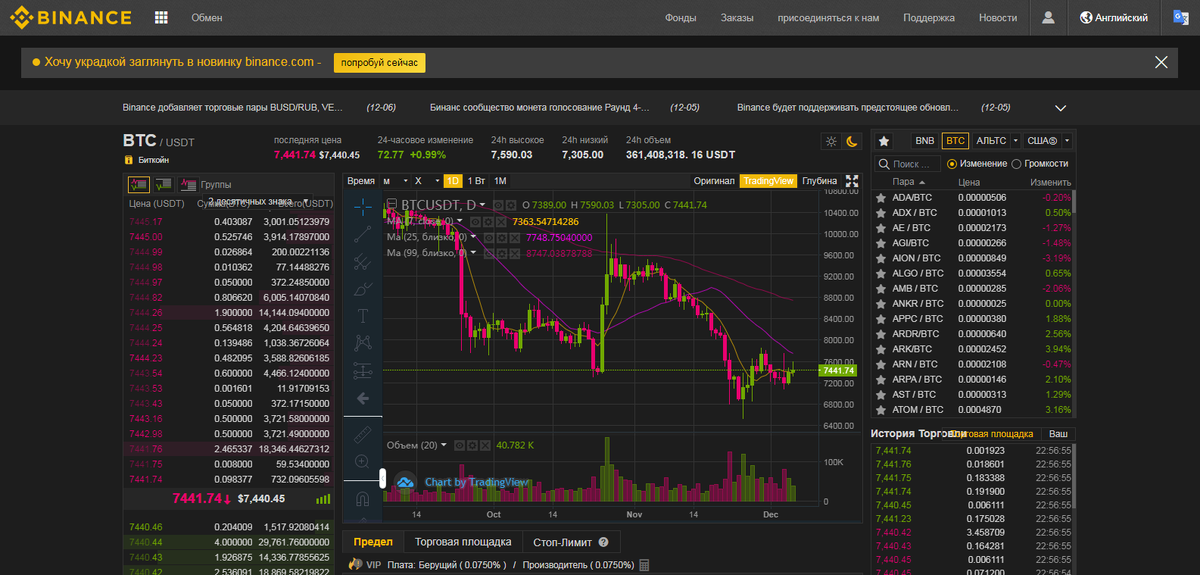This screenshot has width=1200, height=575.
Task: Open the АЛЬТС market dropdown arrow
Action: click(1016, 142)
